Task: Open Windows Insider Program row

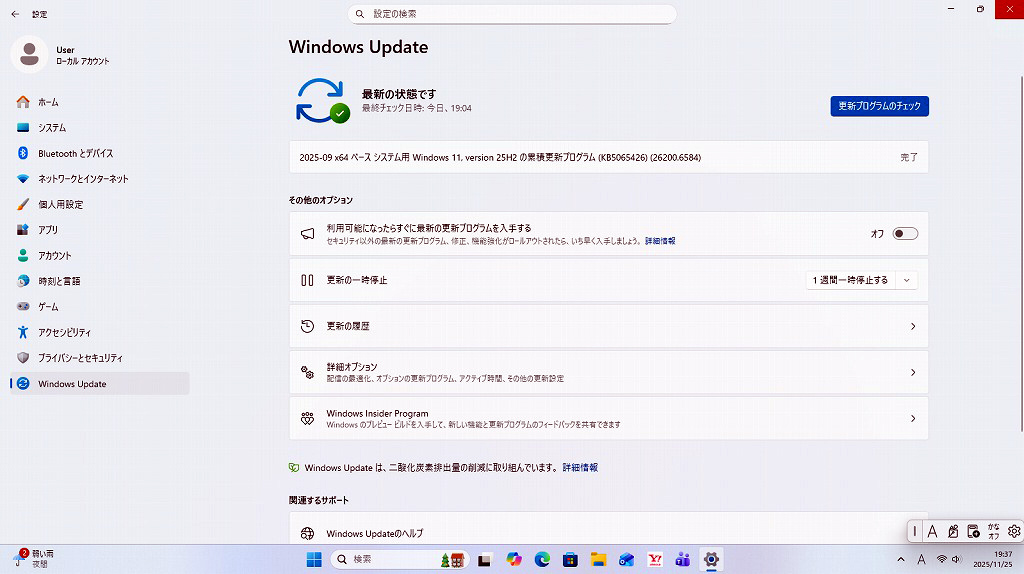Action: 609,419
